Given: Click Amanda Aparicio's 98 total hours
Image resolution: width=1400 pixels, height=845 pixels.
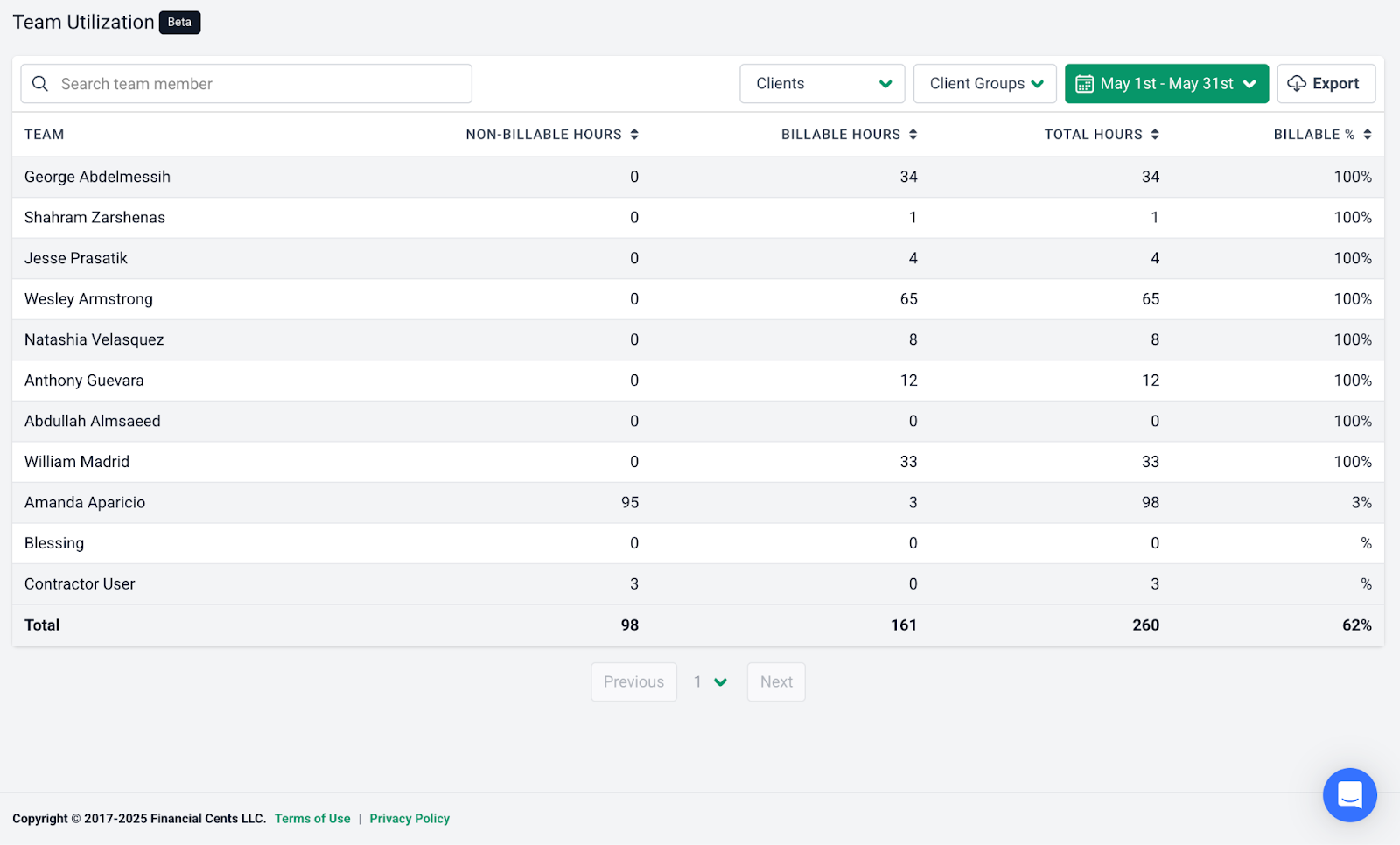Looking at the screenshot, I should coord(1151,503).
